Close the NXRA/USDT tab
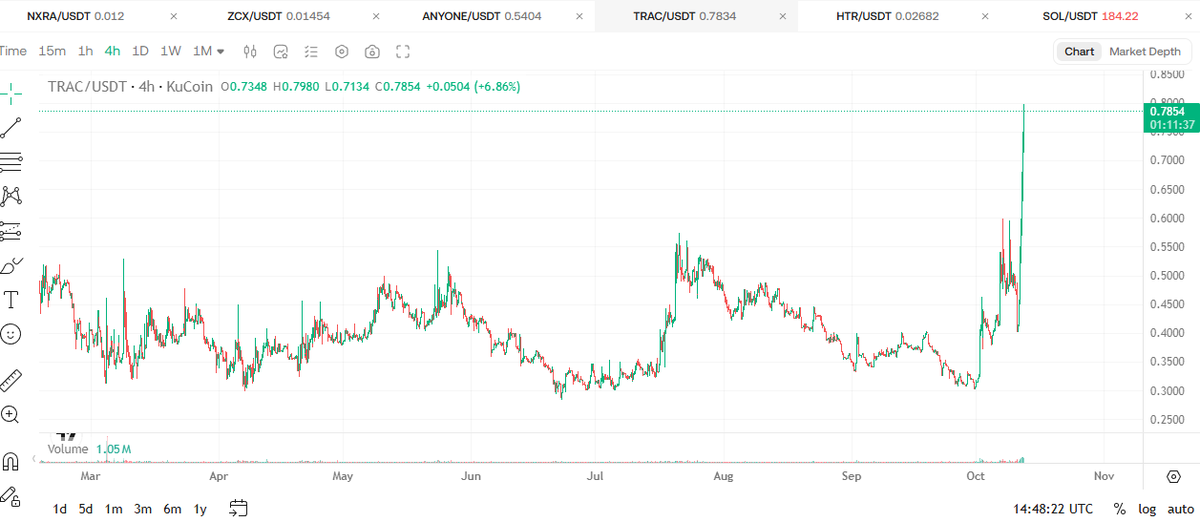The image size is (1200, 522). click(174, 17)
